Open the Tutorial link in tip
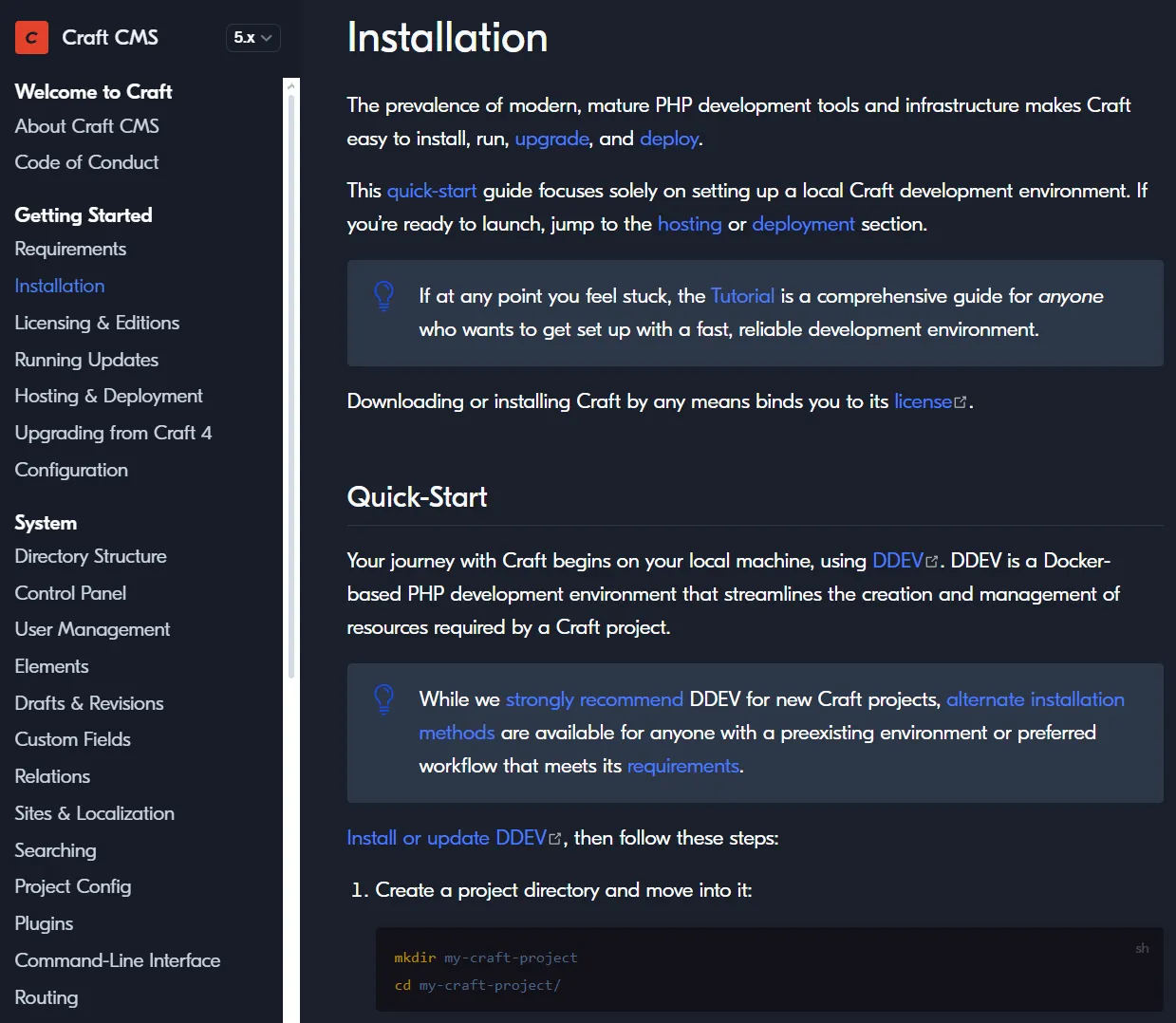The width and height of the screenshot is (1176, 1023). click(x=742, y=296)
